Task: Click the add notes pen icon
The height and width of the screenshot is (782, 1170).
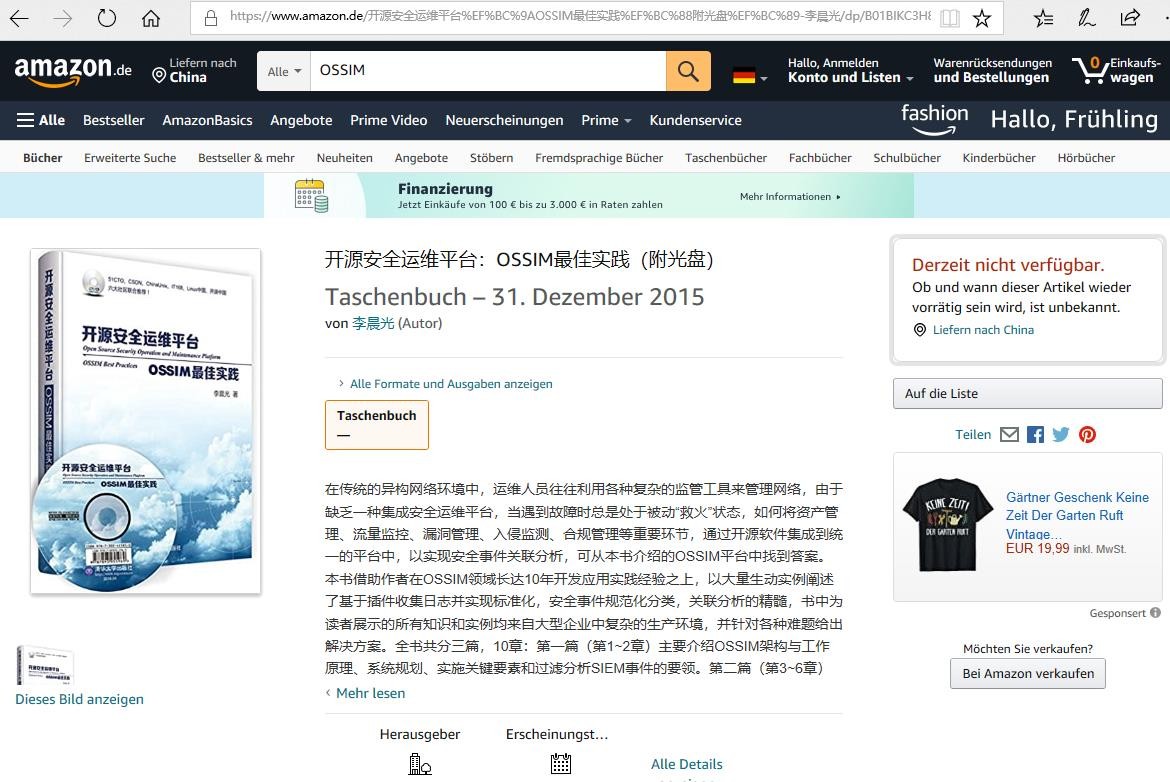Action: pyautogui.click(x=1086, y=18)
